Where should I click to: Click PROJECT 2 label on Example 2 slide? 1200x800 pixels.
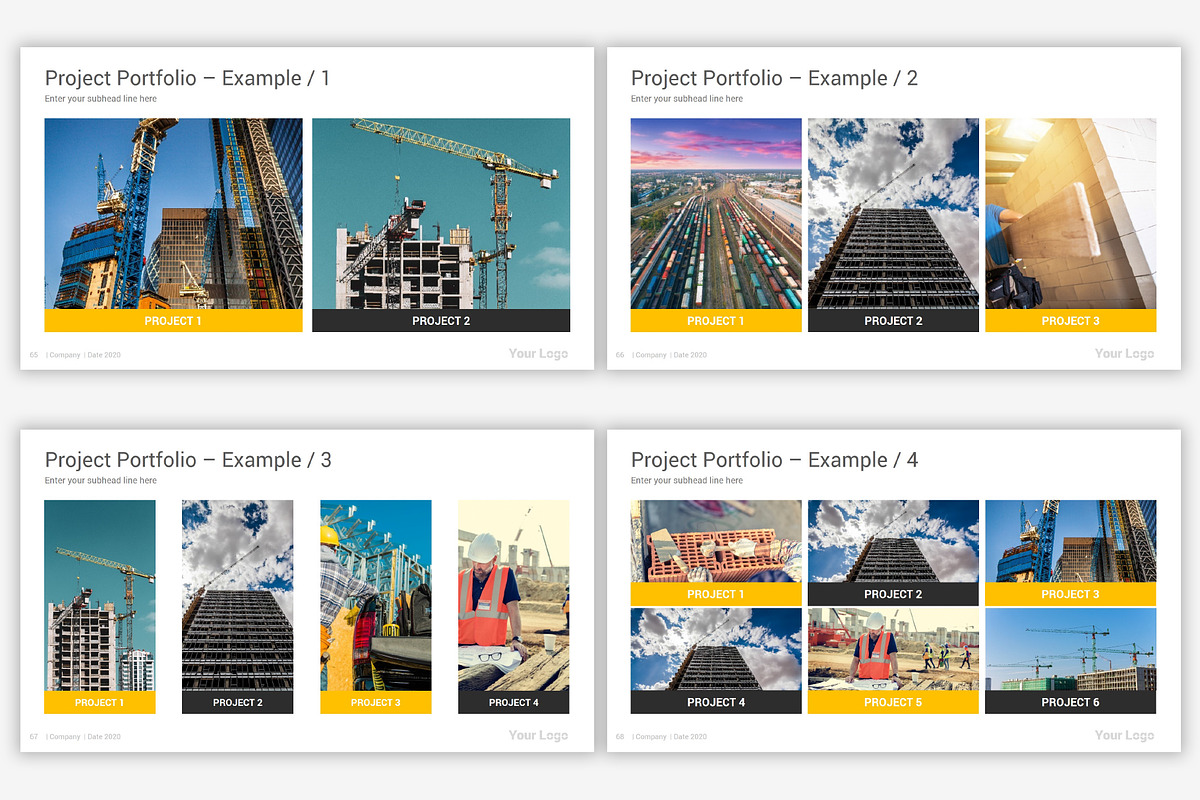coord(893,321)
